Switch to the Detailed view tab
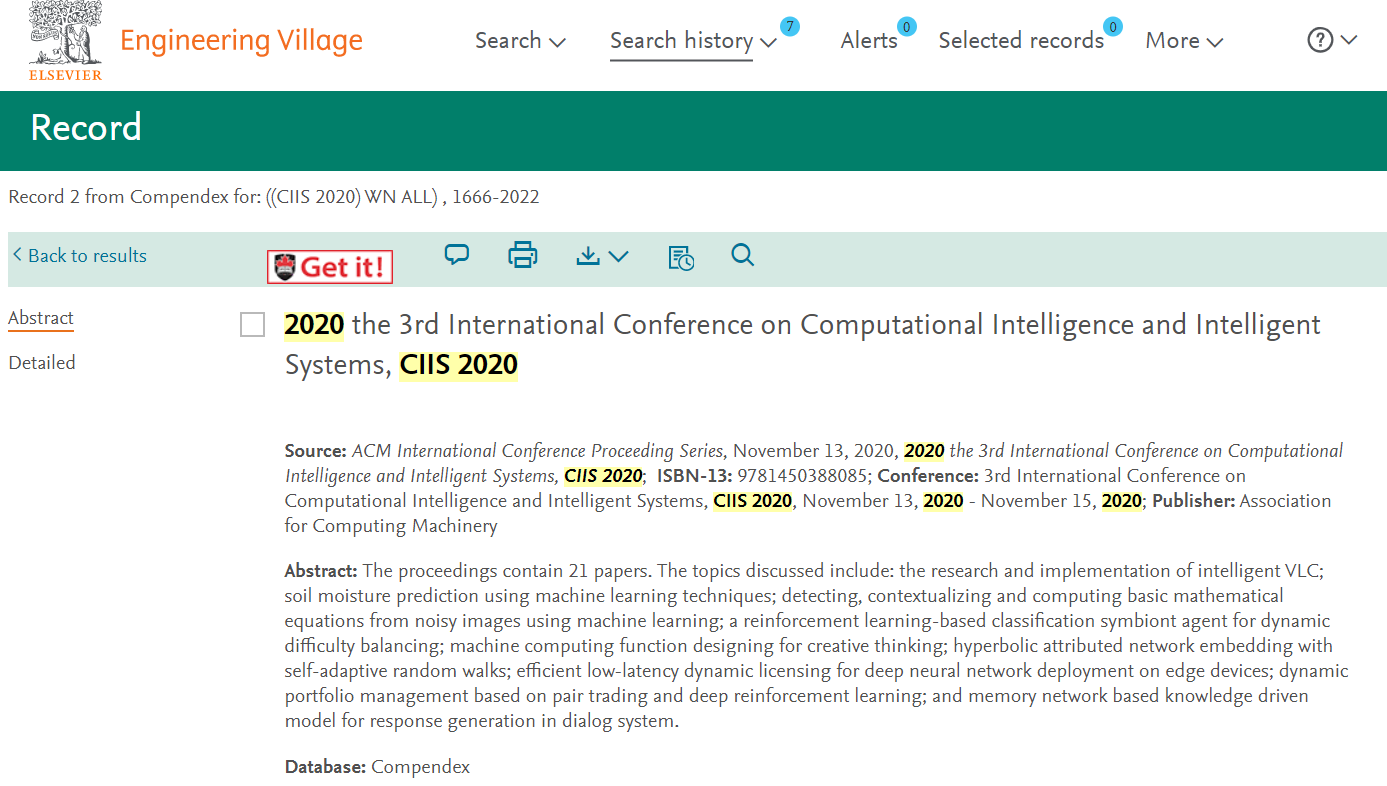 click(42, 363)
